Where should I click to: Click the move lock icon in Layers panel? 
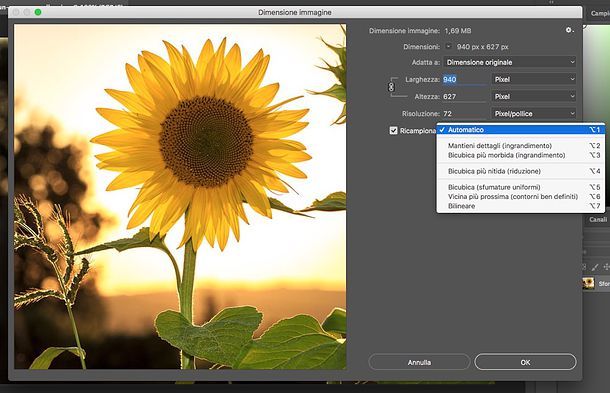pyautogui.click(x=606, y=267)
